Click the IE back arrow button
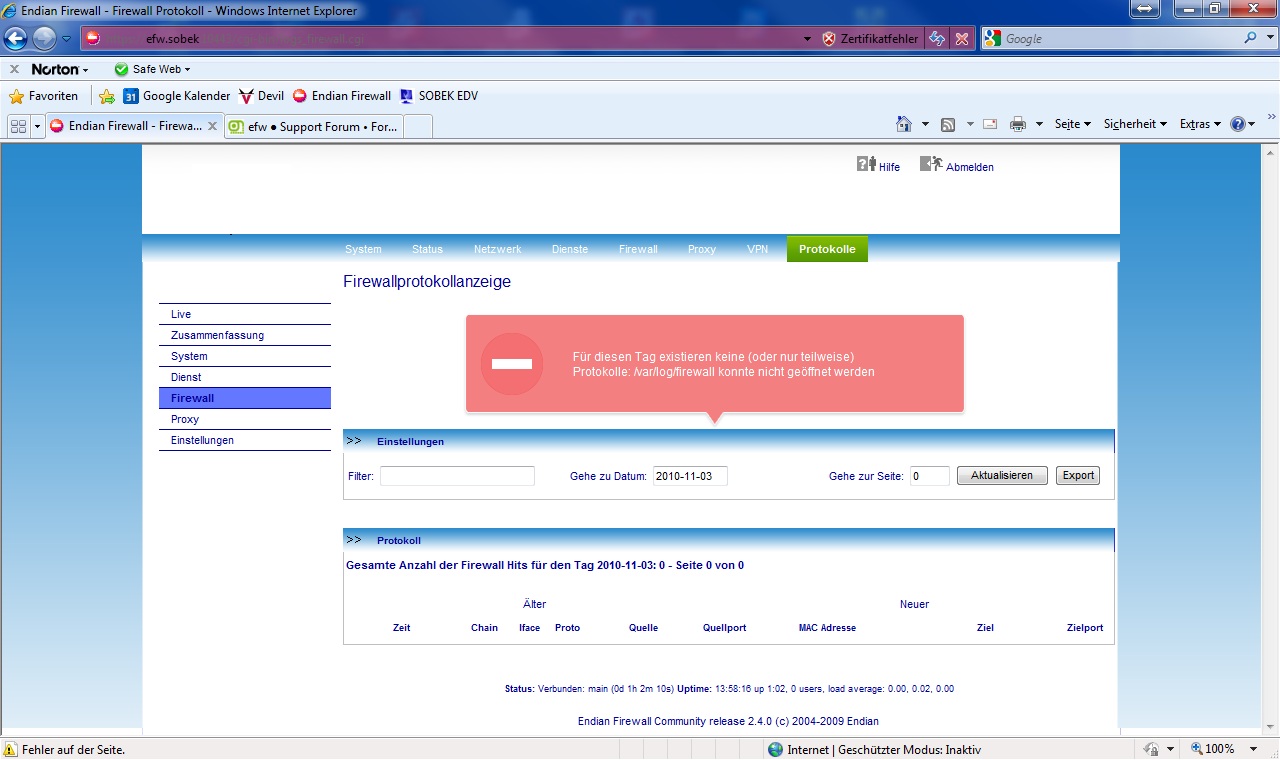 (x=16, y=39)
